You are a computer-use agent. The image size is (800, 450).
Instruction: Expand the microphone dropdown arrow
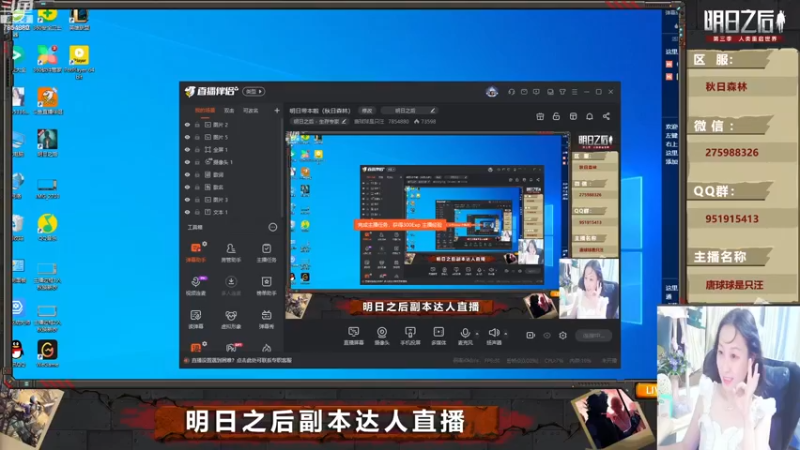[x=477, y=334]
